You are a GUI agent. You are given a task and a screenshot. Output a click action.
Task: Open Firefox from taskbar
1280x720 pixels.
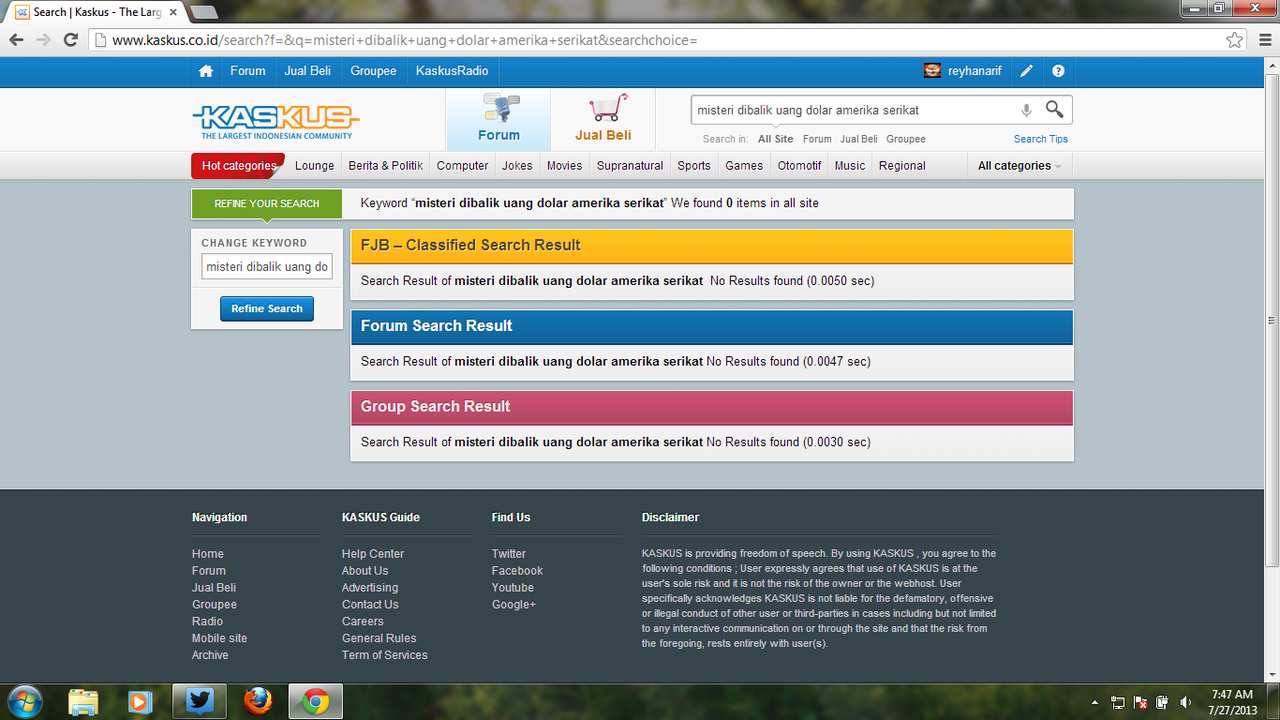(257, 702)
